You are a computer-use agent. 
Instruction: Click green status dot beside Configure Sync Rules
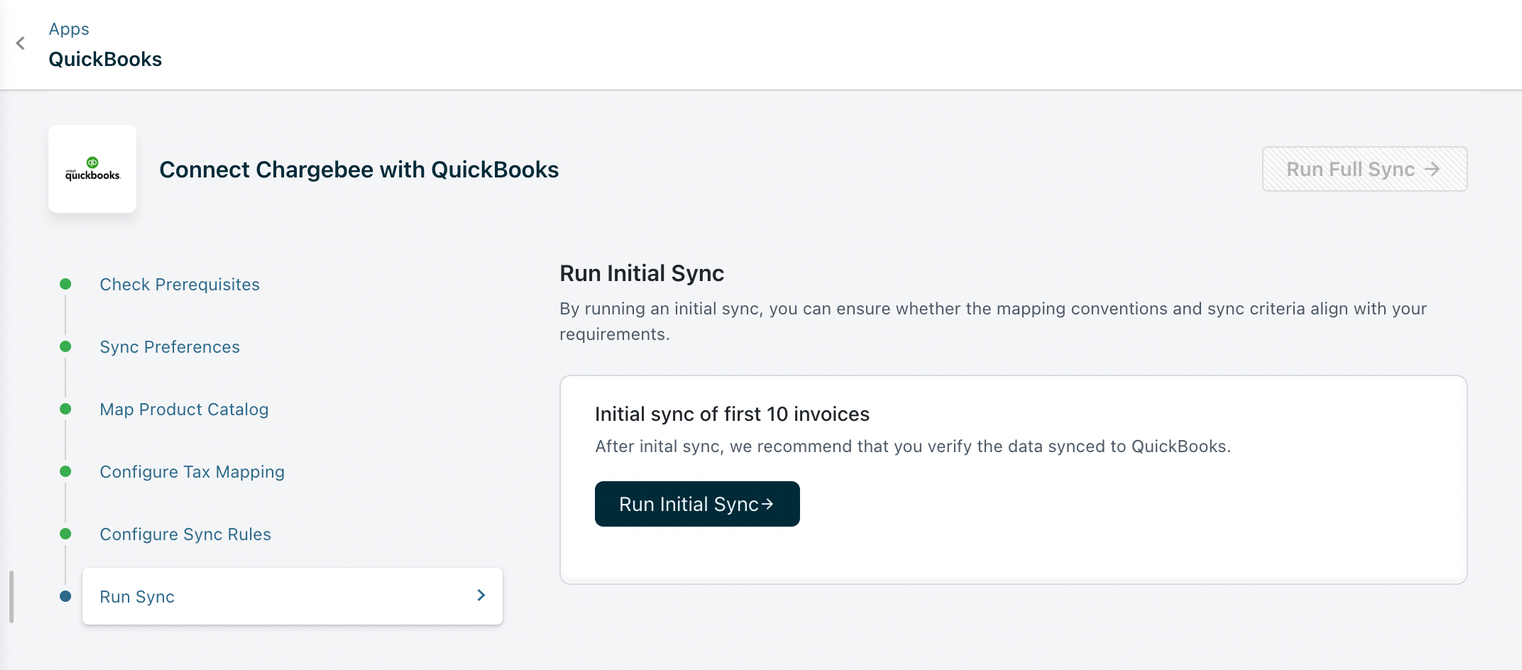pos(66,534)
